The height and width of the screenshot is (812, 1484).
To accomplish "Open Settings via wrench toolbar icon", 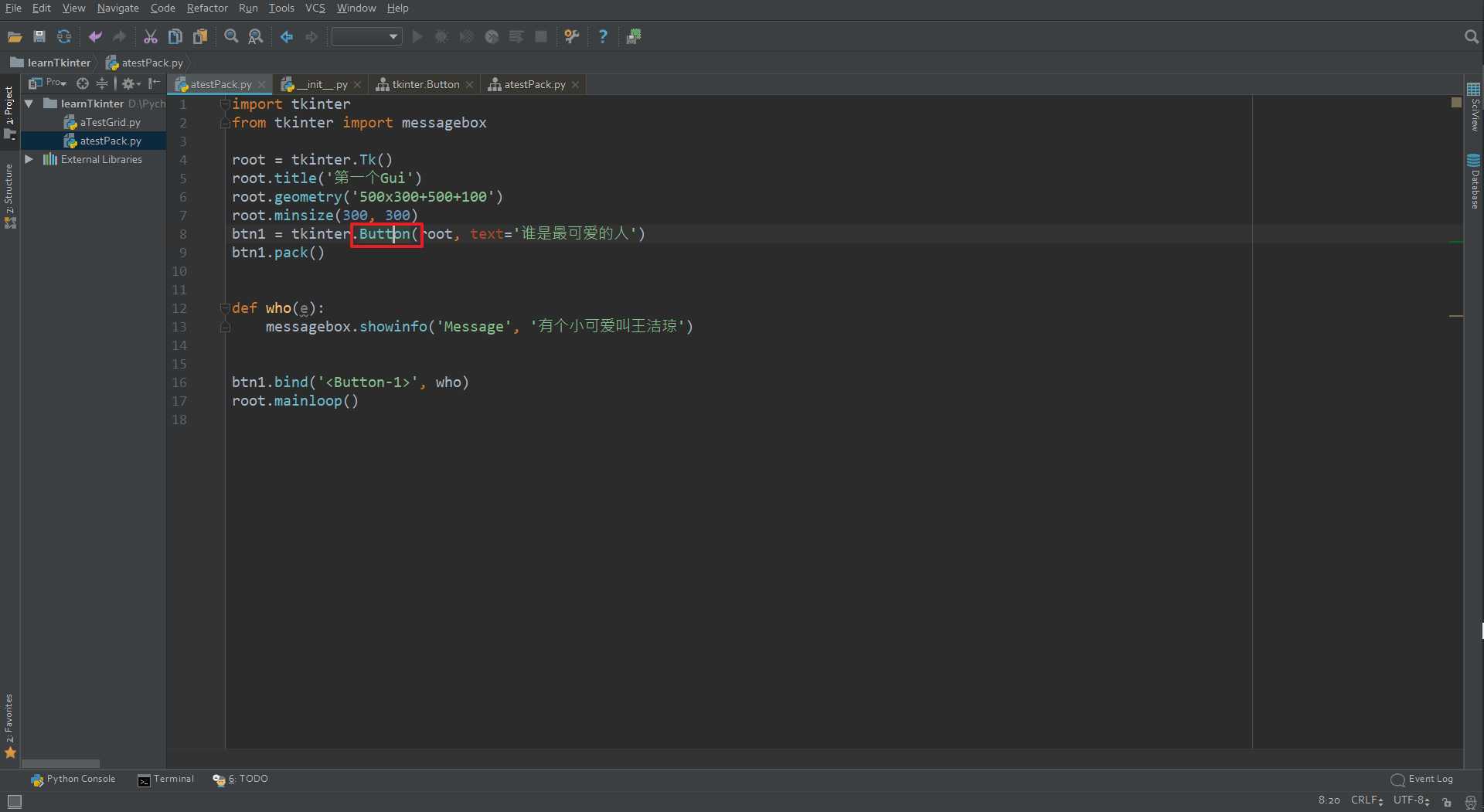I will click(572, 36).
